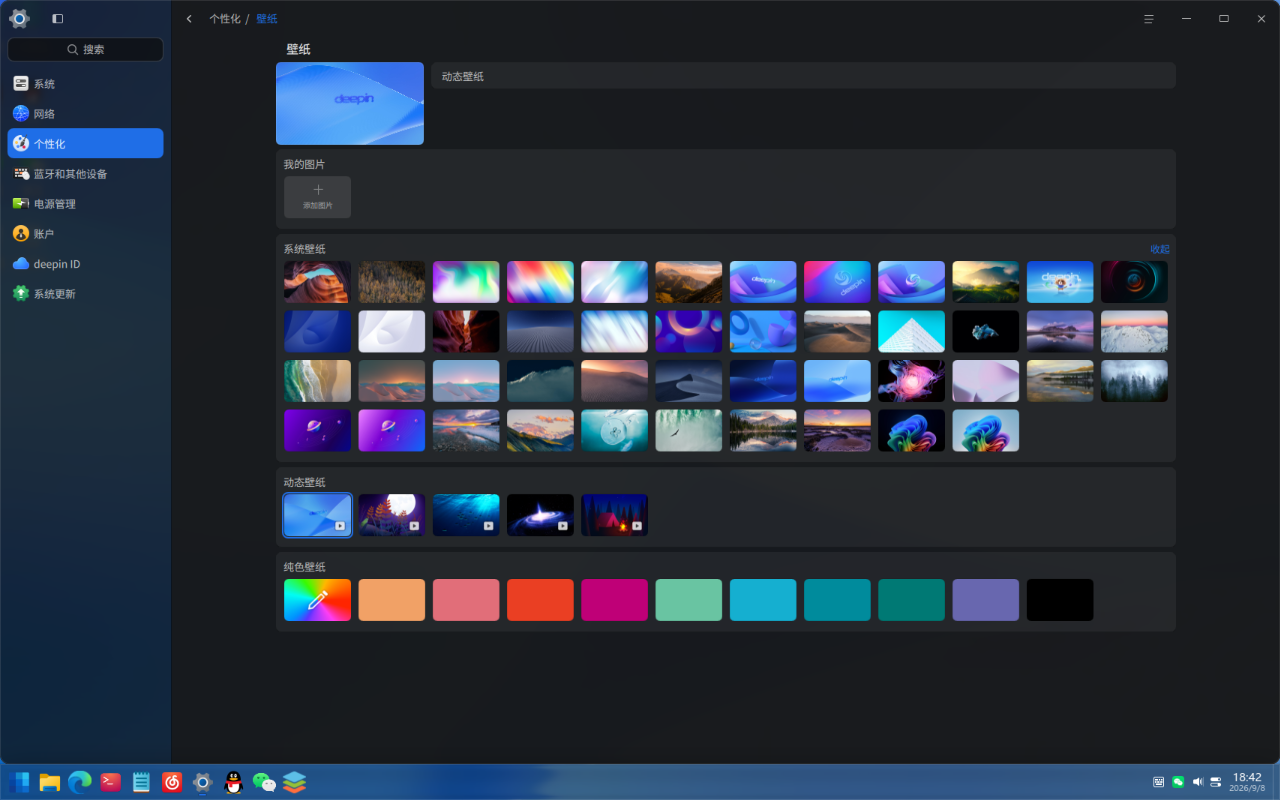Open QQ penguin icon in taskbar
Screen dimensions: 1280x800
coord(233,782)
